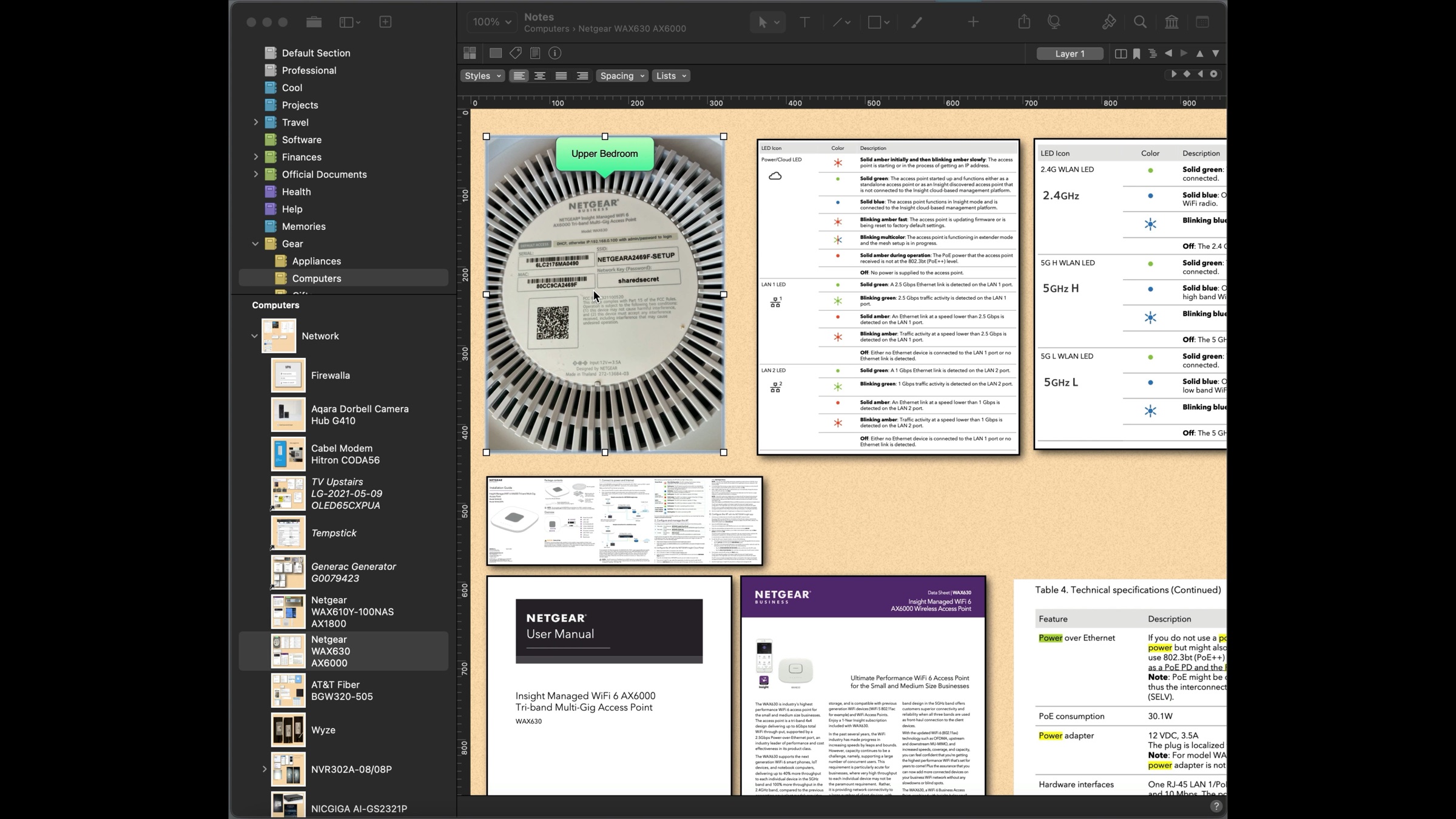This screenshot has width=1456, height=819.
Task: Collapse the Gear section
Action: pos(255,244)
